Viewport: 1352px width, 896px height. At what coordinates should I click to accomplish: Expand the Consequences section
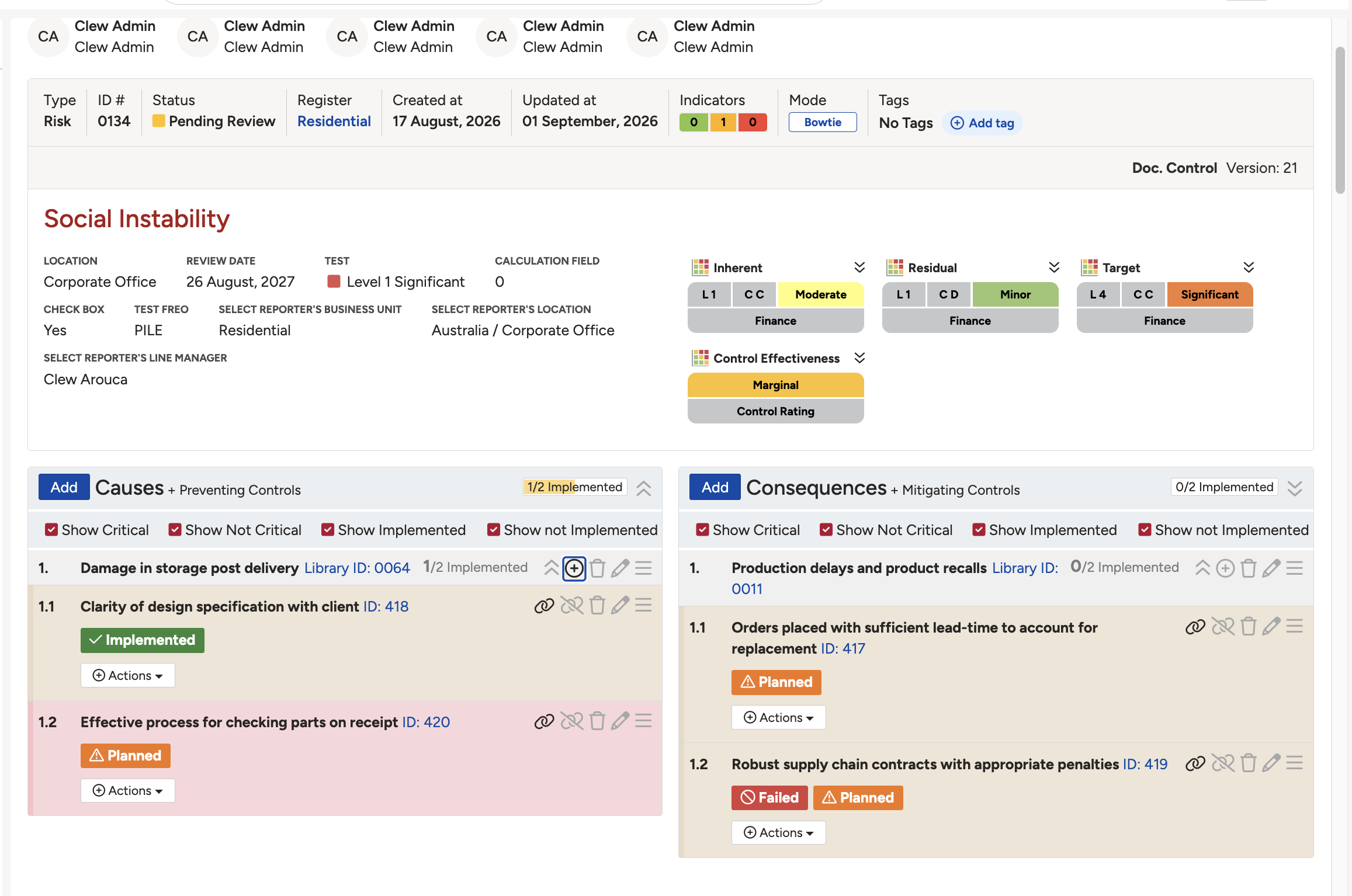(1295, 488)
